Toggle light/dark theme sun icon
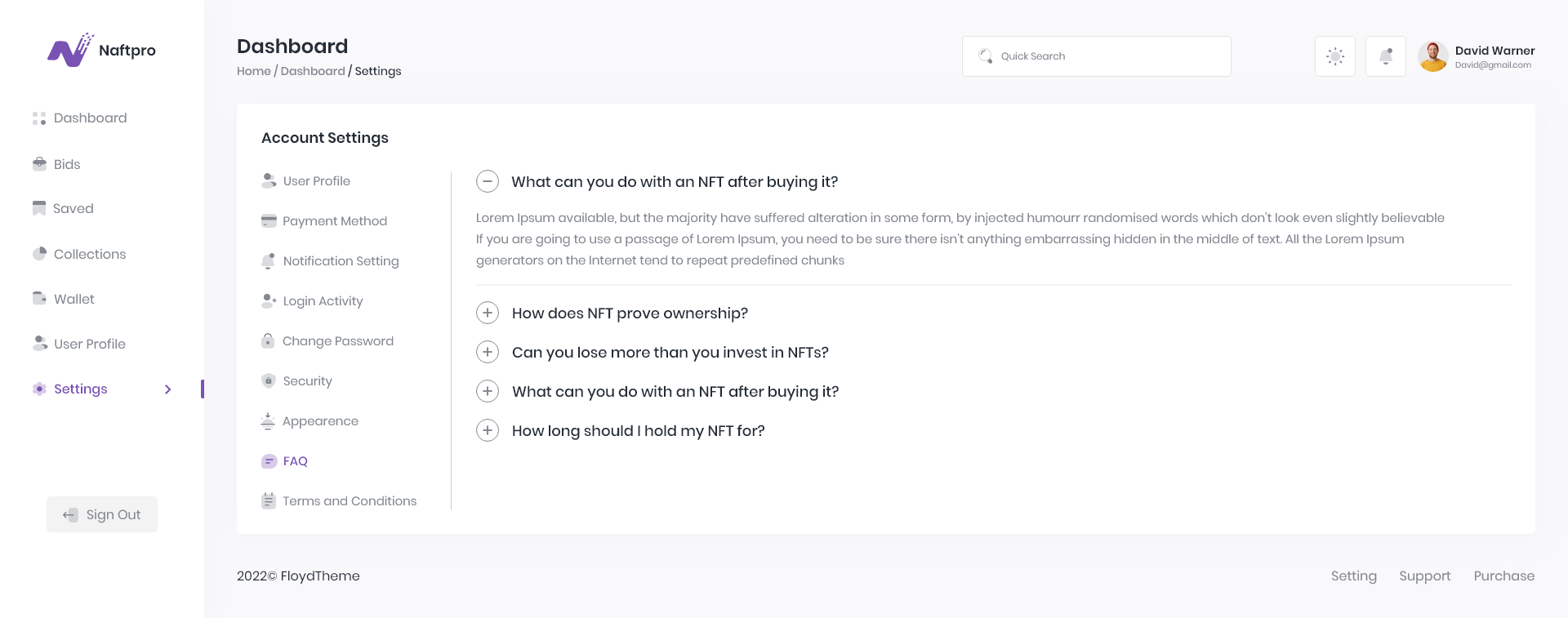This screenshot has width=1568, height=618. pos(1334,56)
